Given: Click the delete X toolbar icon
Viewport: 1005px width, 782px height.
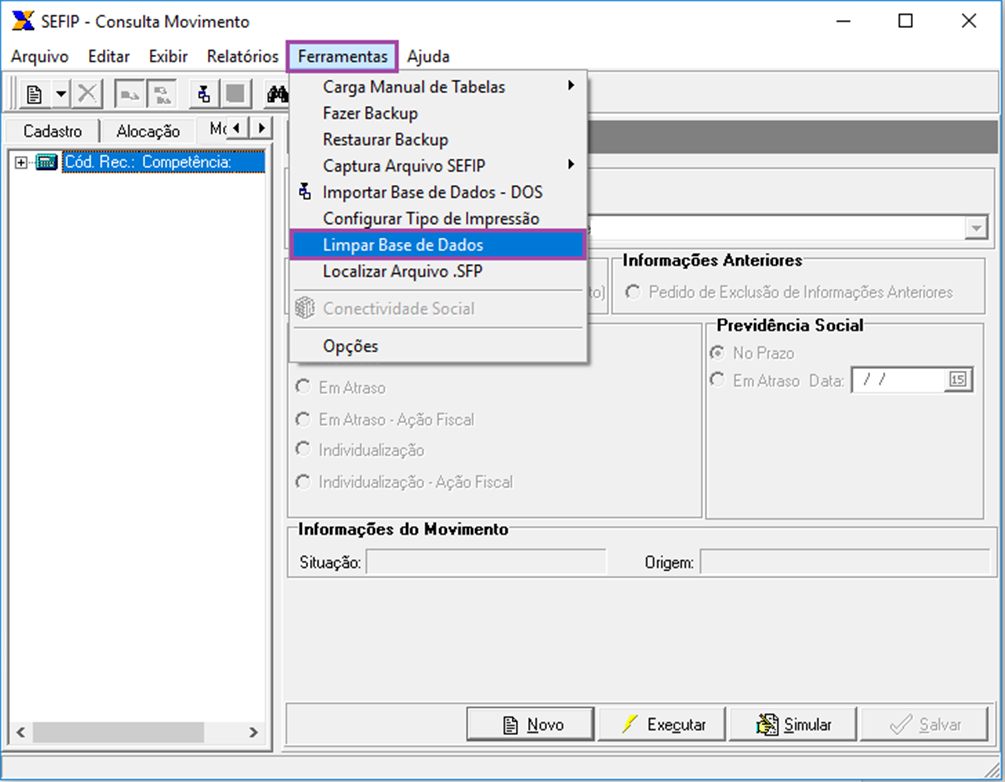Looking at the screenshot, I should tap(87, 94).
